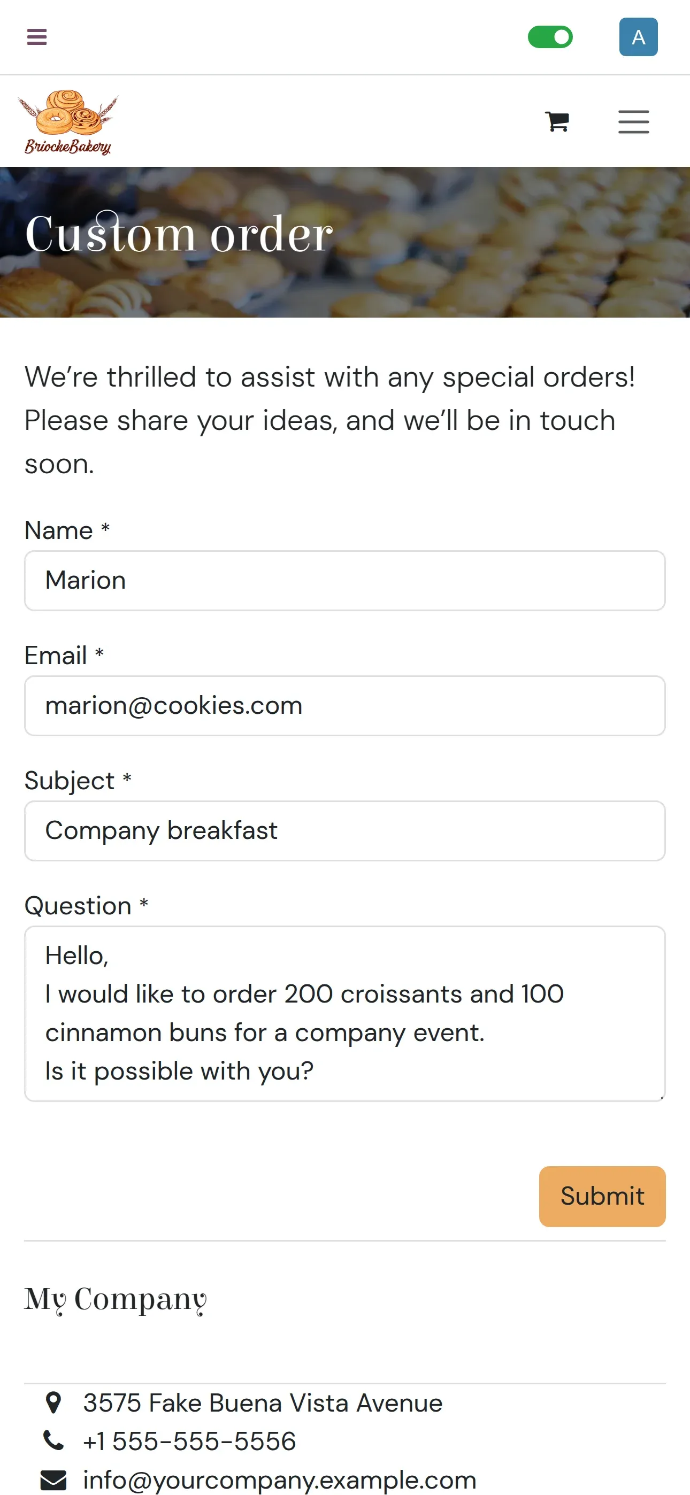Screen dimensions: 690x1495
Task: Open the user avatar A menu
Action: pos(638,37)
